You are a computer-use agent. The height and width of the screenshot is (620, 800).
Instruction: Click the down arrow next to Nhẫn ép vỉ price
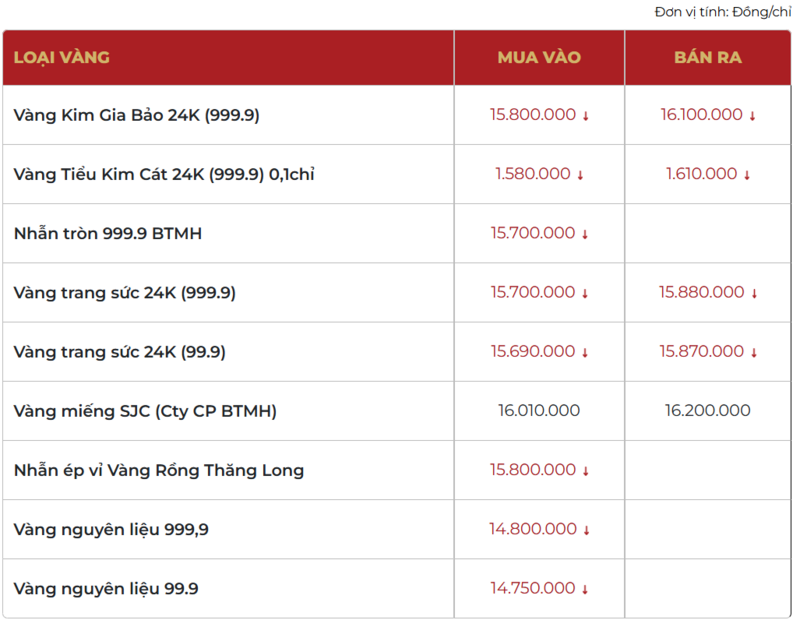[585, 470]
